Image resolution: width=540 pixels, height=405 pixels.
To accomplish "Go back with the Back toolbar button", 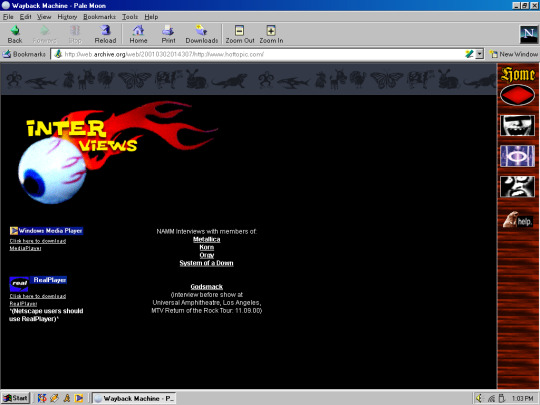I will coord(15,34).
